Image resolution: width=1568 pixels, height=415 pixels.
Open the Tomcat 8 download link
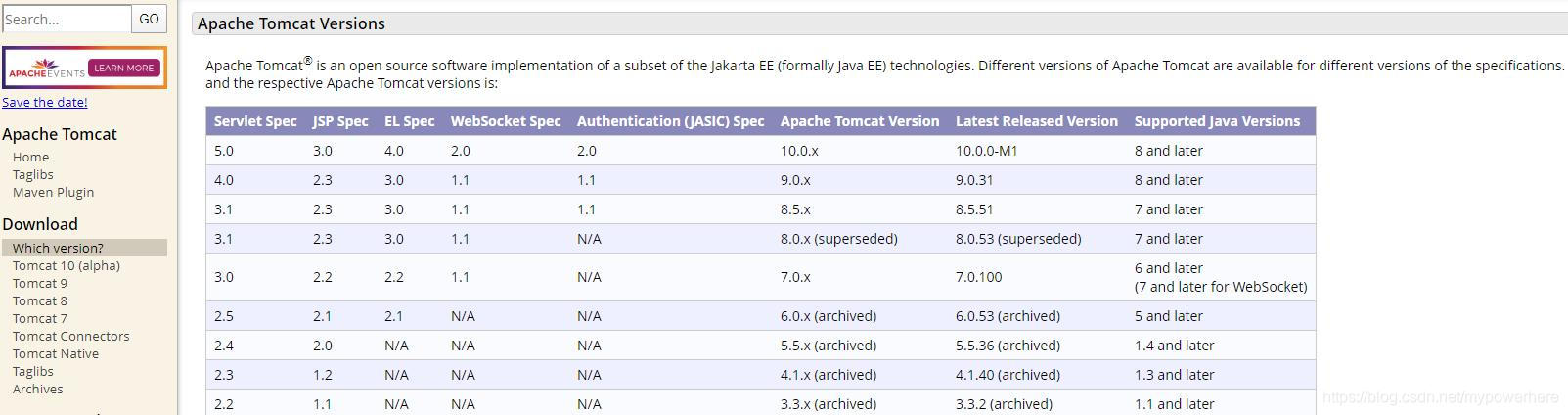click(40, 300)
